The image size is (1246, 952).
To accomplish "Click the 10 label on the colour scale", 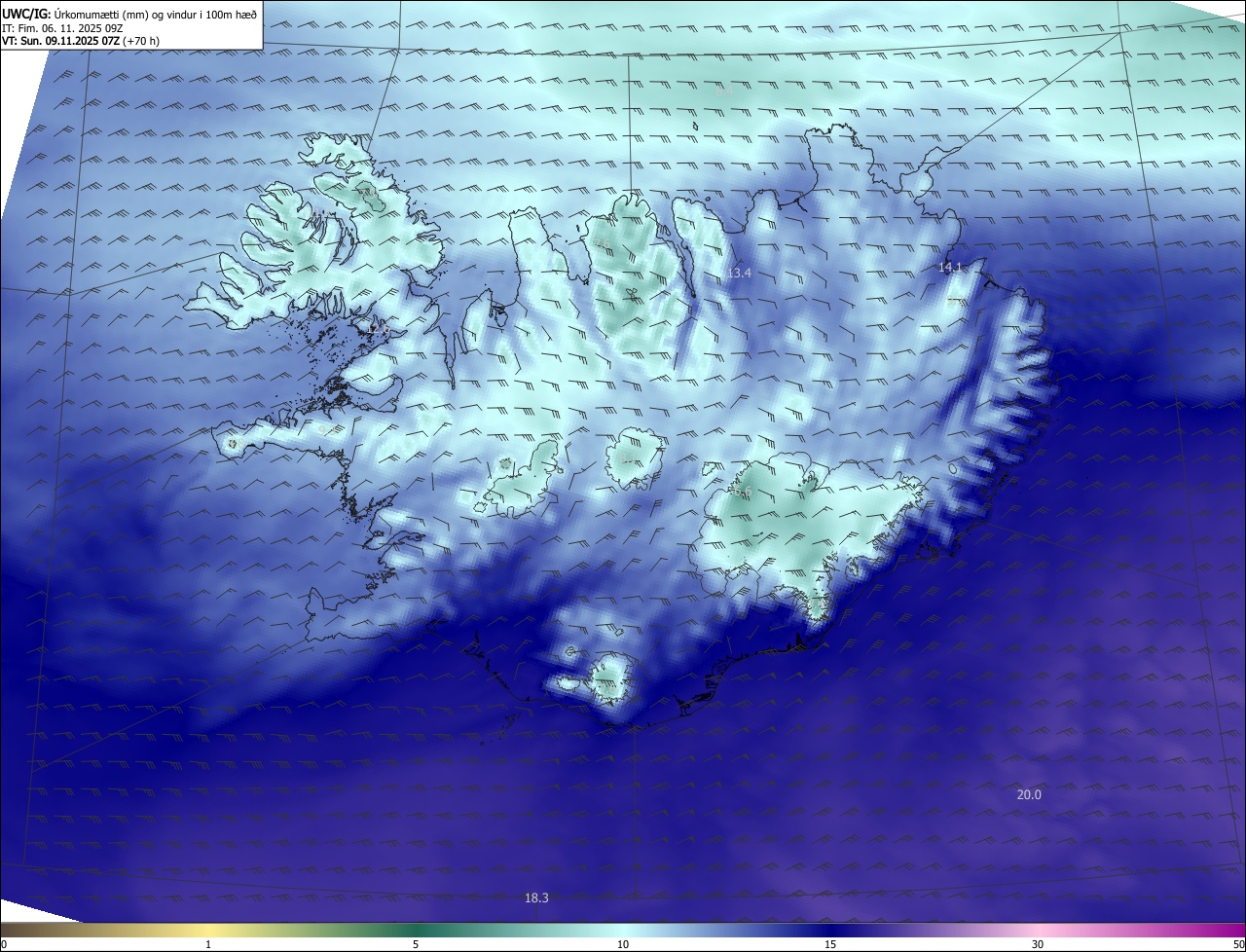I will pyautogui.click(x=623, y=944).
